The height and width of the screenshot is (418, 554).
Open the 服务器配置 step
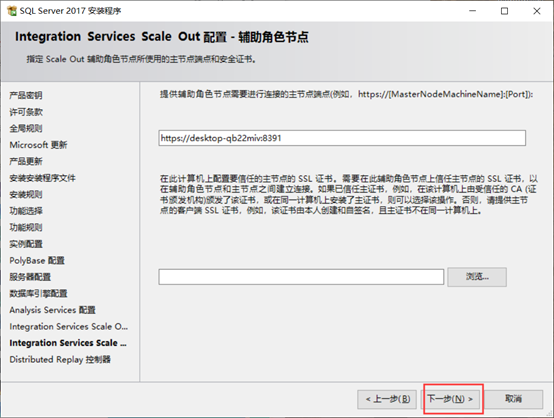tap(30, 277)
